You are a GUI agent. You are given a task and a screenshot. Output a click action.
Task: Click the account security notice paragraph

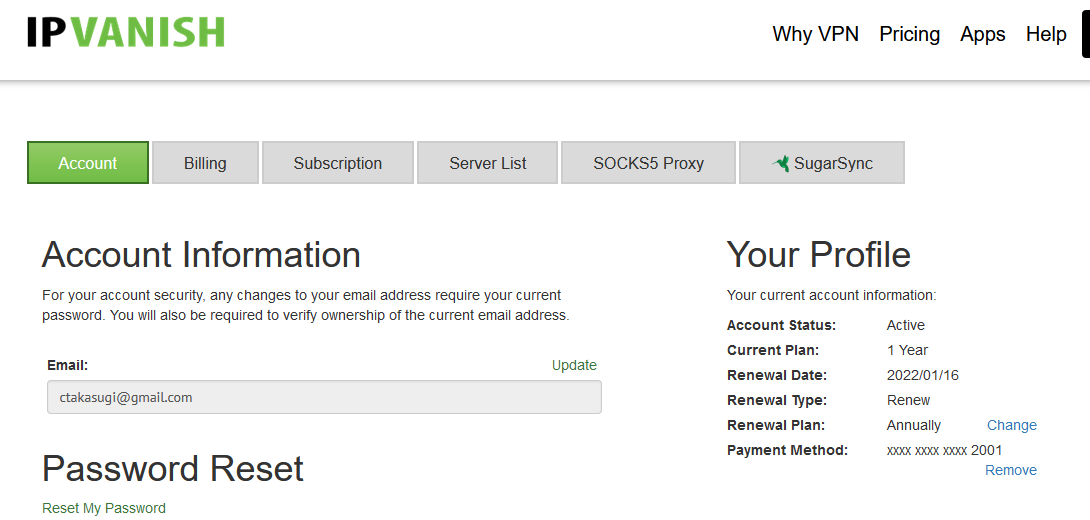coord(306,305)
